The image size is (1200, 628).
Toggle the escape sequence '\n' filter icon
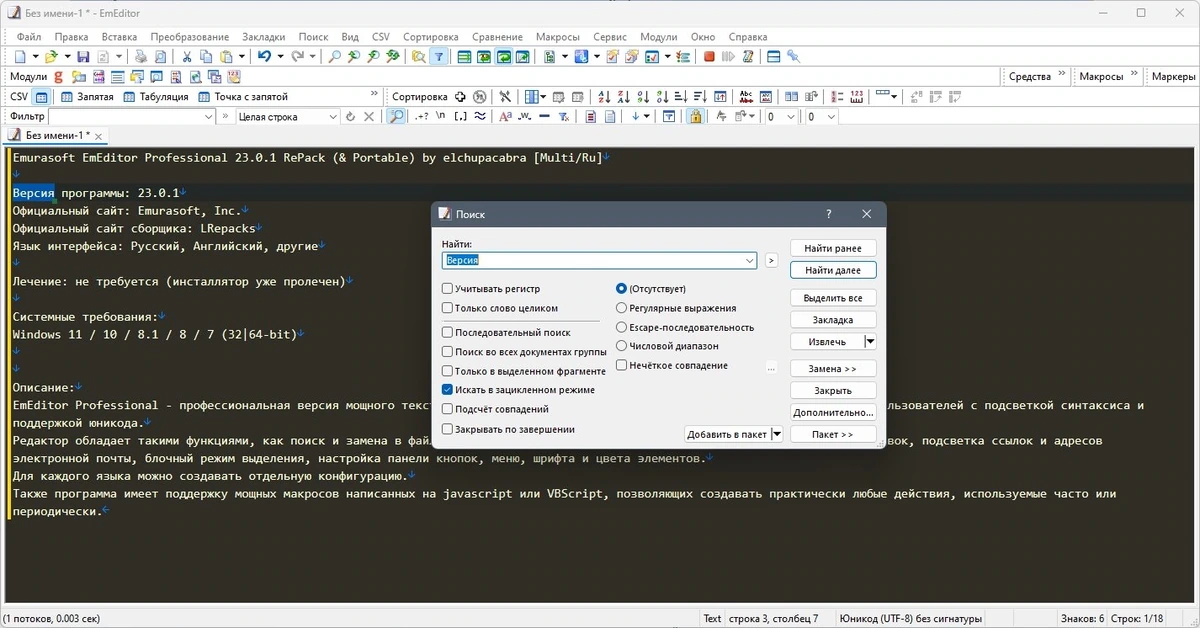[440, 117]
